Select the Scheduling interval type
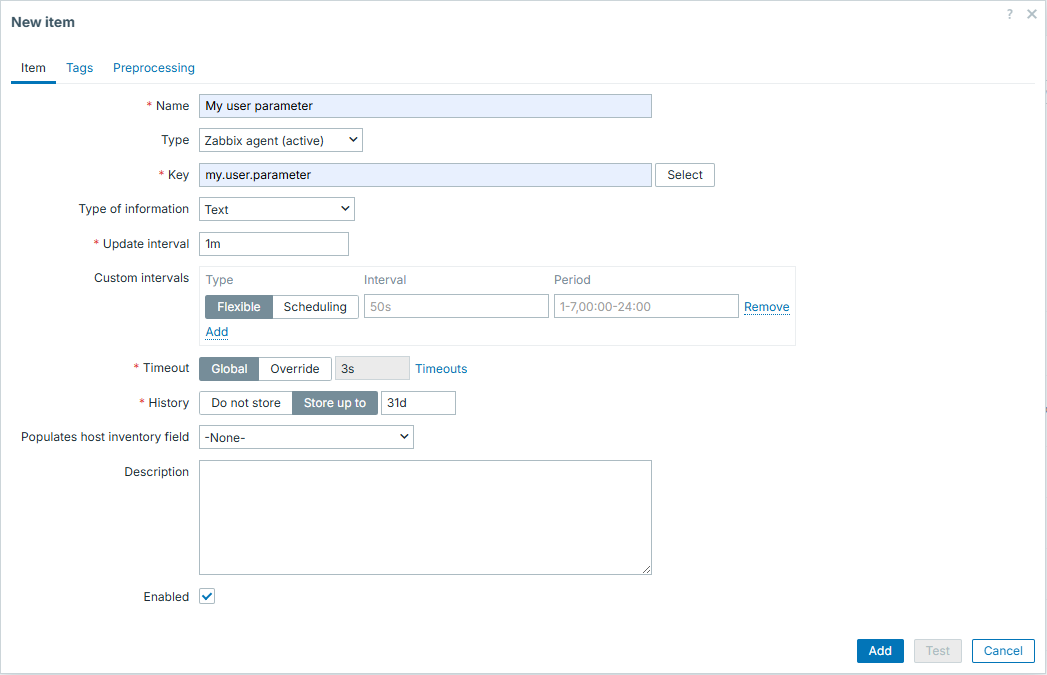The height and width of the screenshot is (675, 1047). click(315, 307)
